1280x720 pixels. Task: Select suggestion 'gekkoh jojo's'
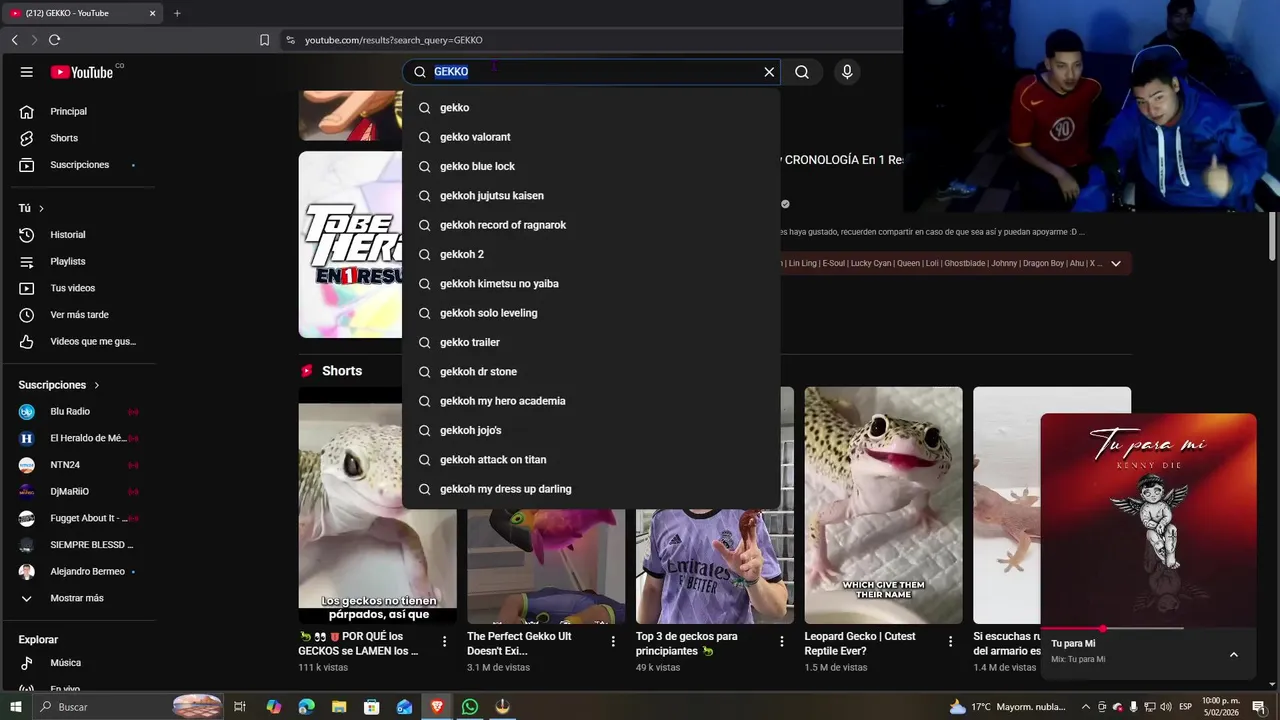tap(591, 430)
